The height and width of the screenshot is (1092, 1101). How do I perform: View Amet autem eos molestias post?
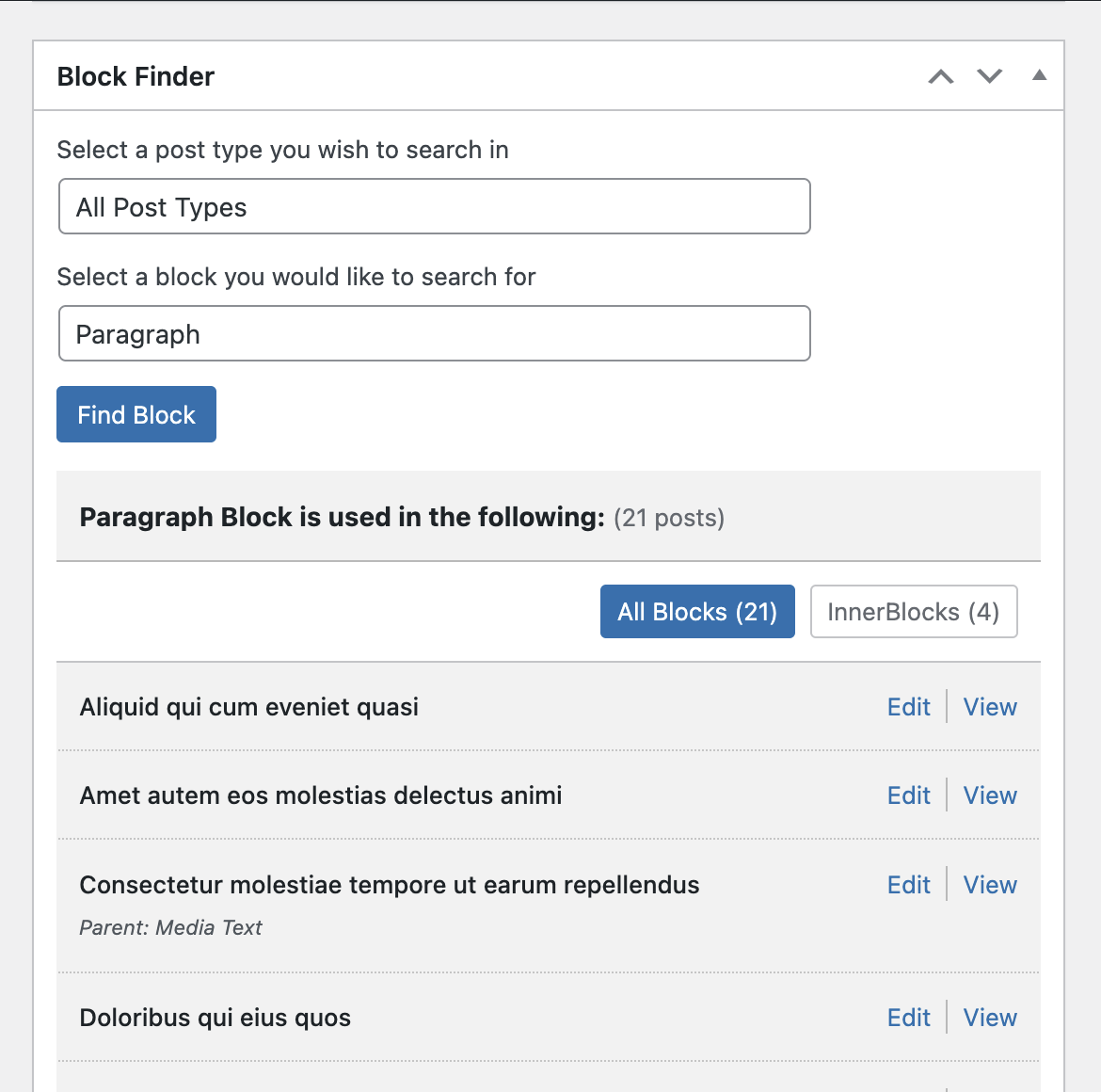pyautogui.click(x=990, y=795)
